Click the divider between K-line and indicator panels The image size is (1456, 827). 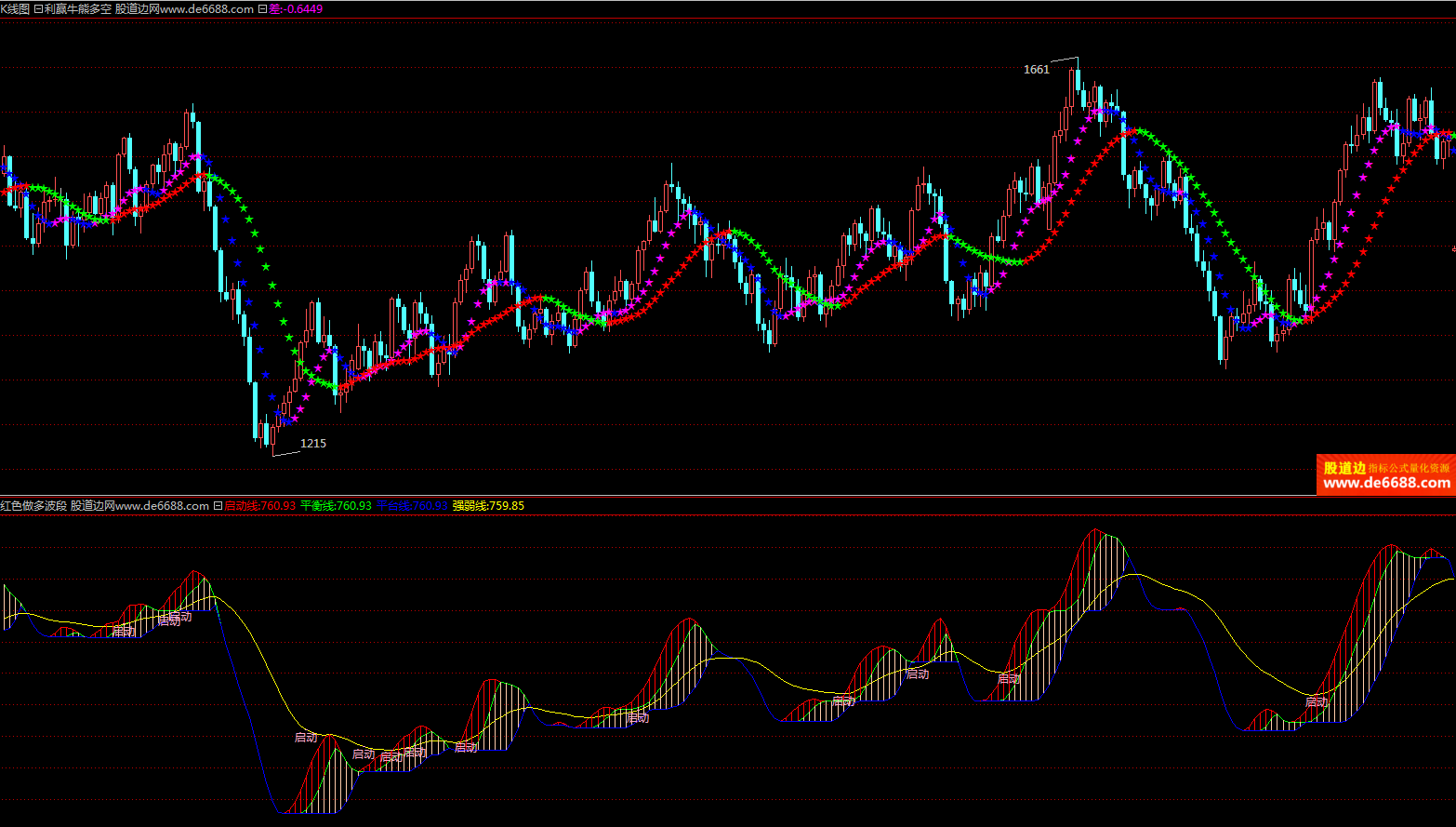(728, 496)
